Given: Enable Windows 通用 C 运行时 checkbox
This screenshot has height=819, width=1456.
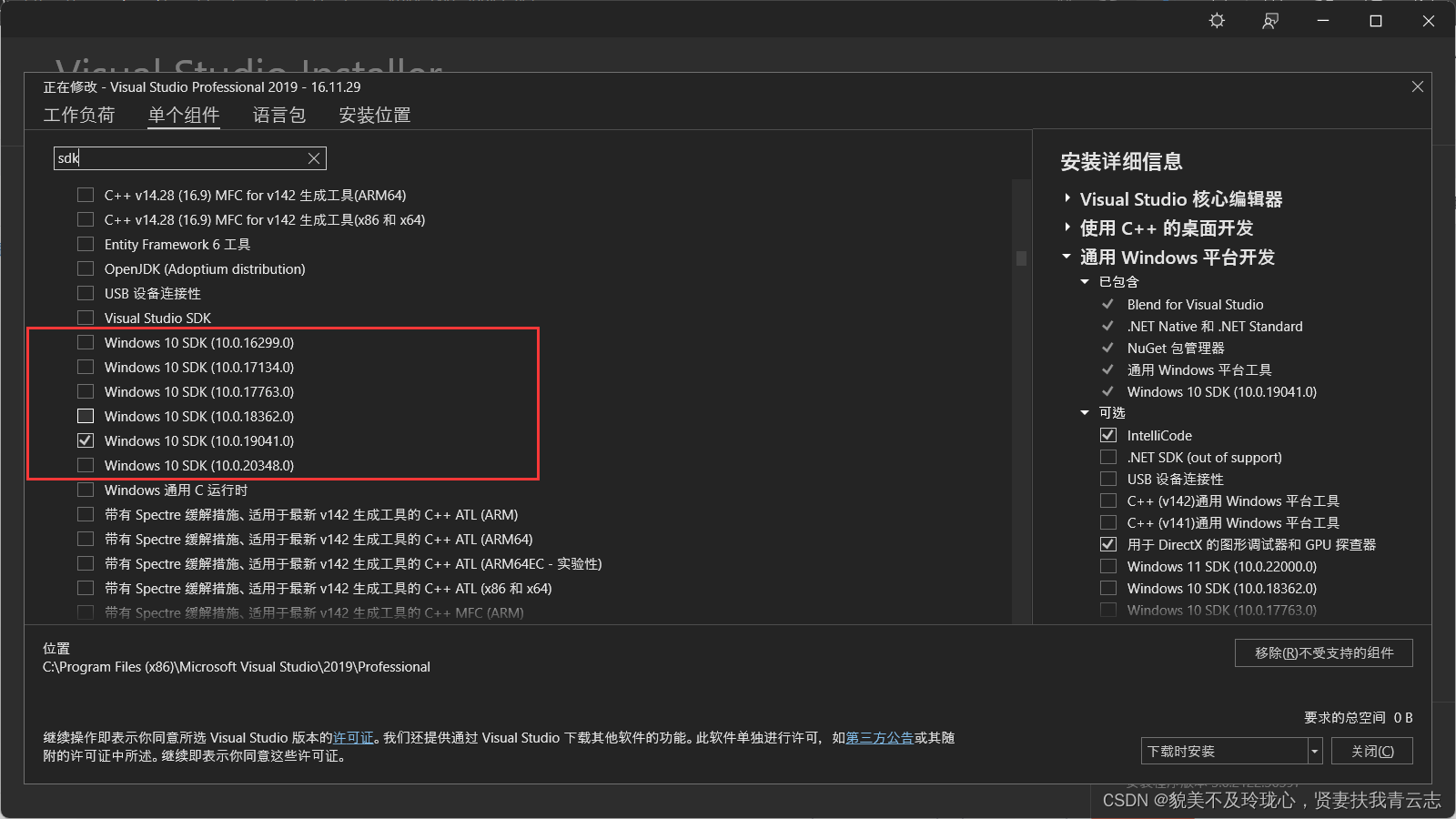Looking at the screenshot, I should [86, 490].
